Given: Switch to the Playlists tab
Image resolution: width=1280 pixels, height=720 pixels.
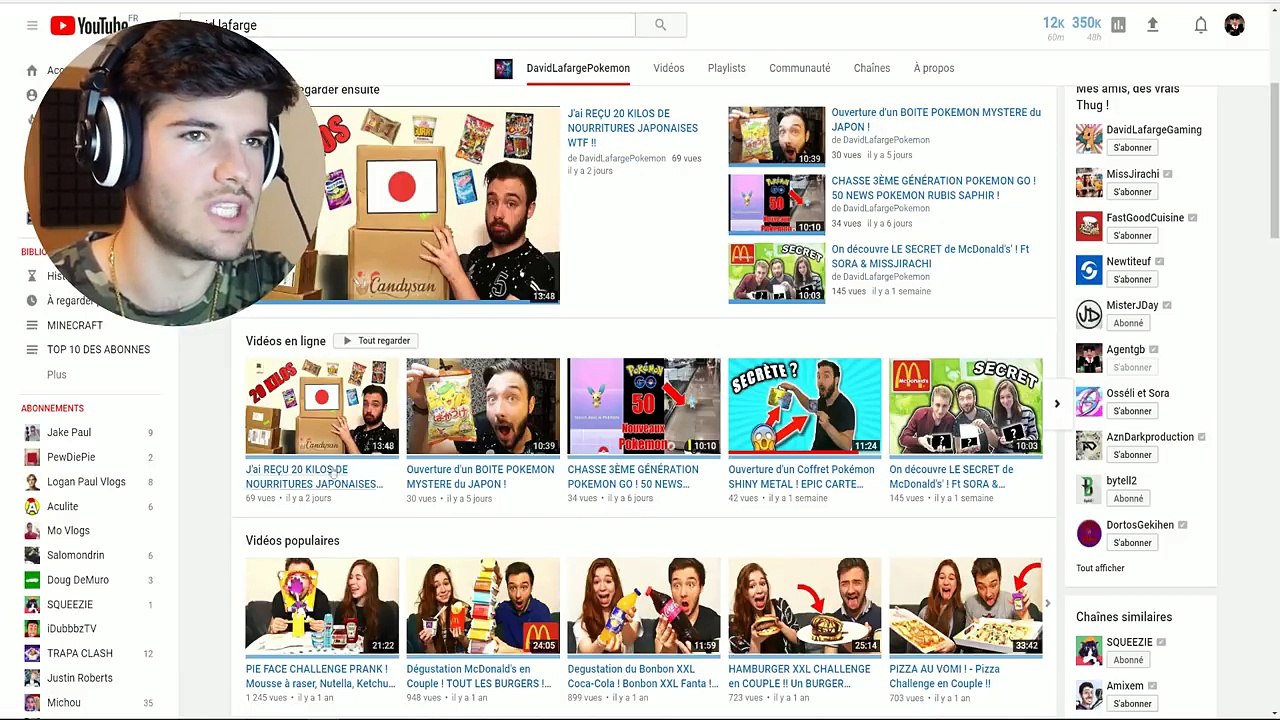Looking at the screenshot, I should [727, 68].
